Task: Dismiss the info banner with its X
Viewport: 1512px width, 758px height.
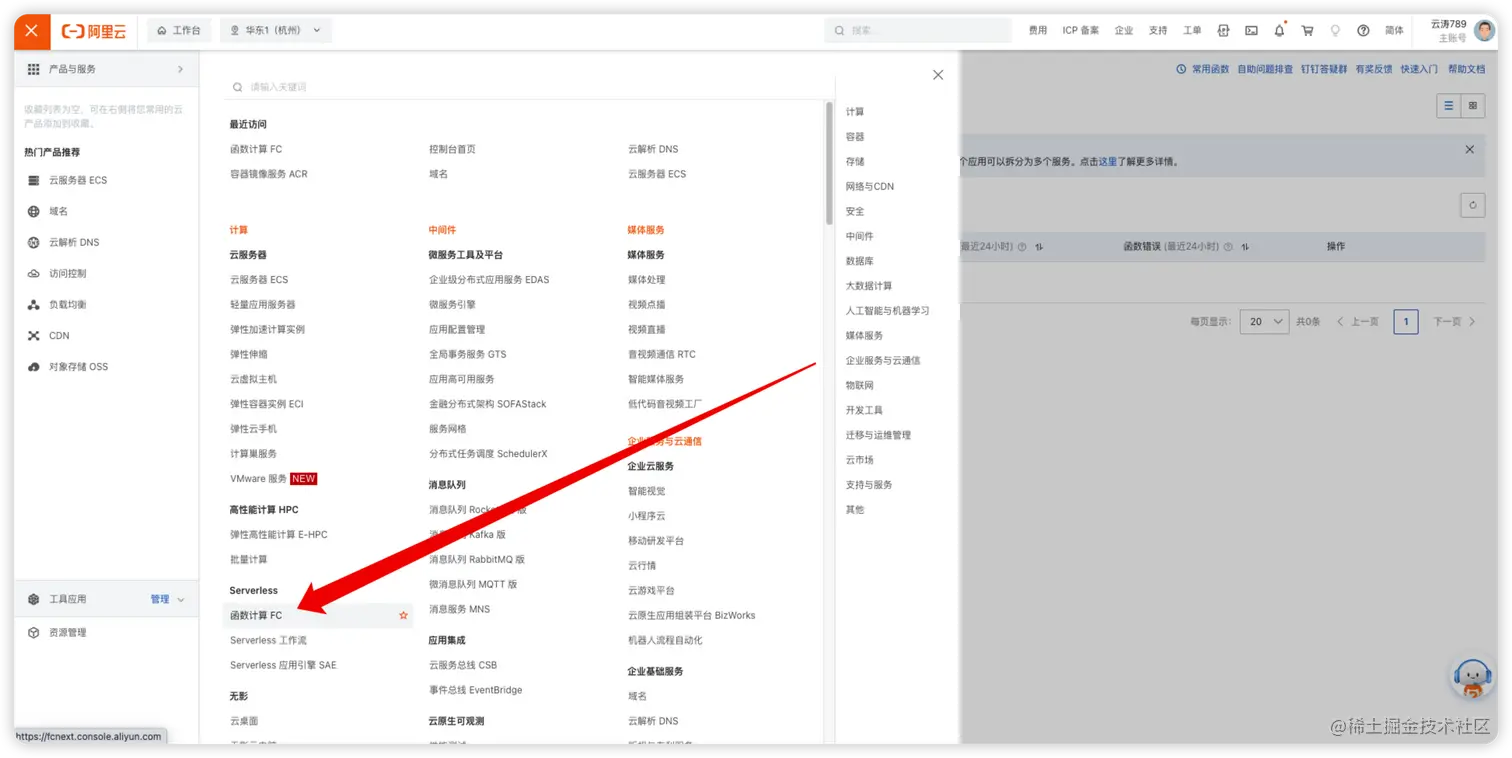Action: (1469, 149)
